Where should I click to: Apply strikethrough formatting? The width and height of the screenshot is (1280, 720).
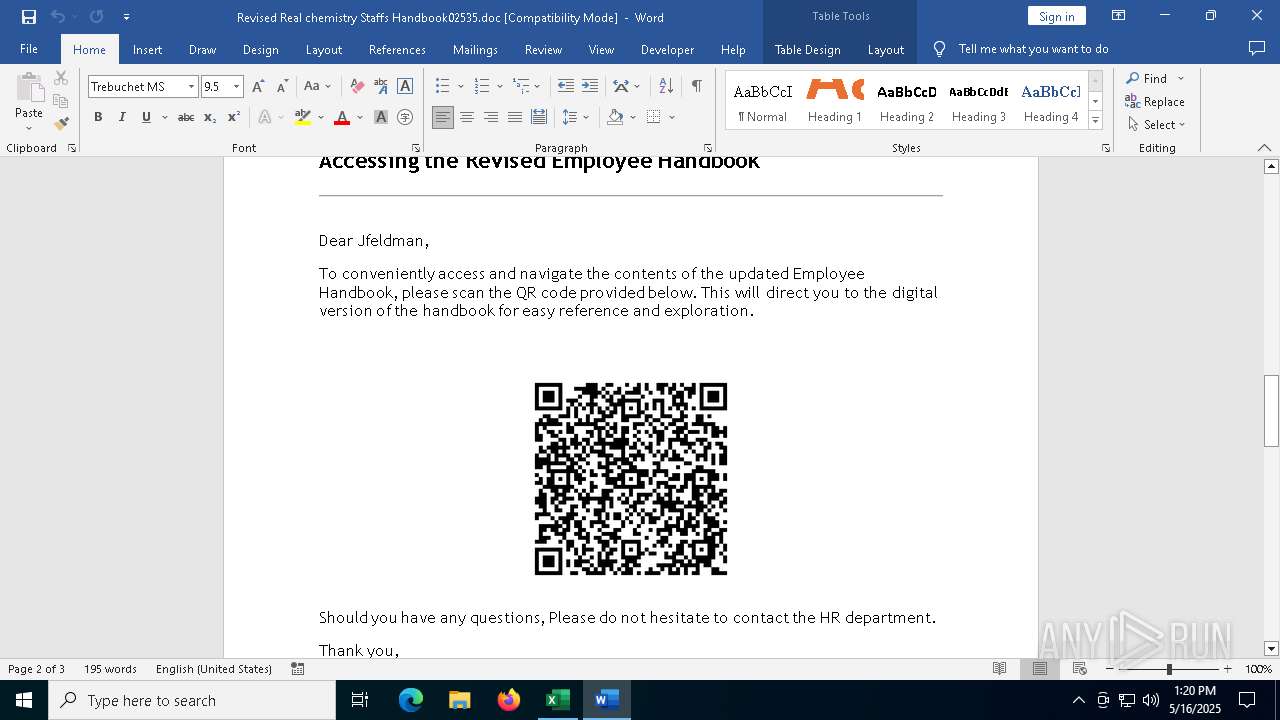point(186,117)
